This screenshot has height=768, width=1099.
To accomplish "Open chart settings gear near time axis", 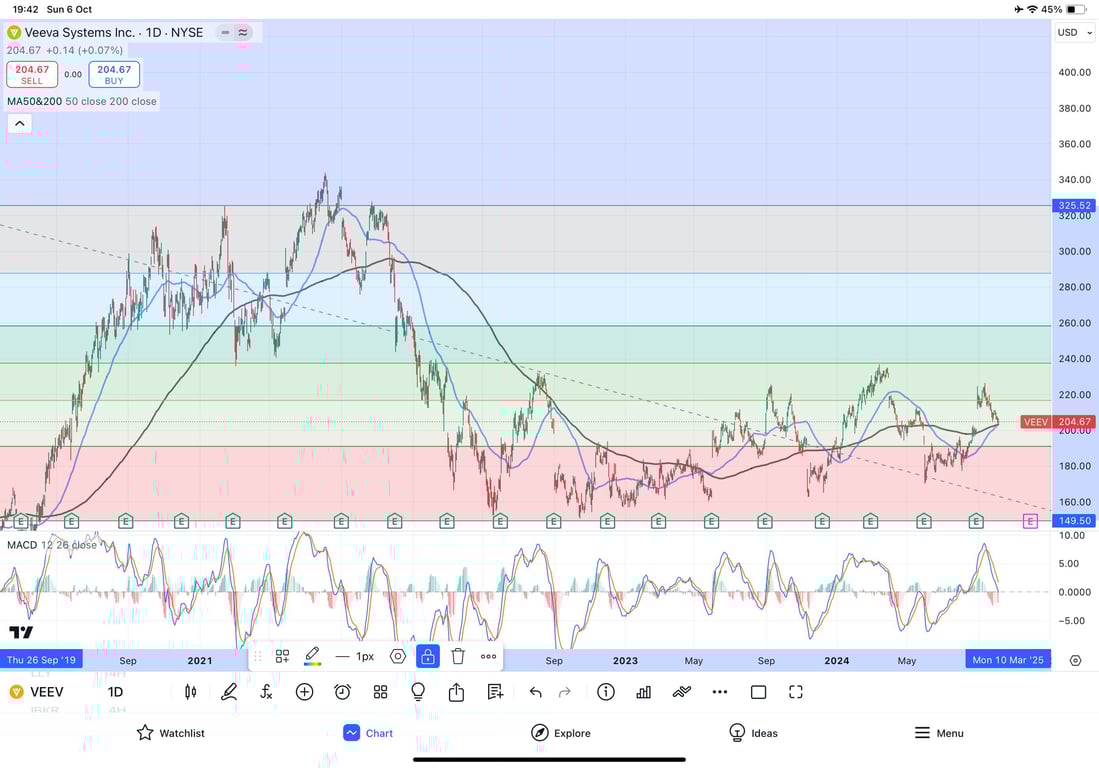I will pyautogui.click(x=1075, y=660).
